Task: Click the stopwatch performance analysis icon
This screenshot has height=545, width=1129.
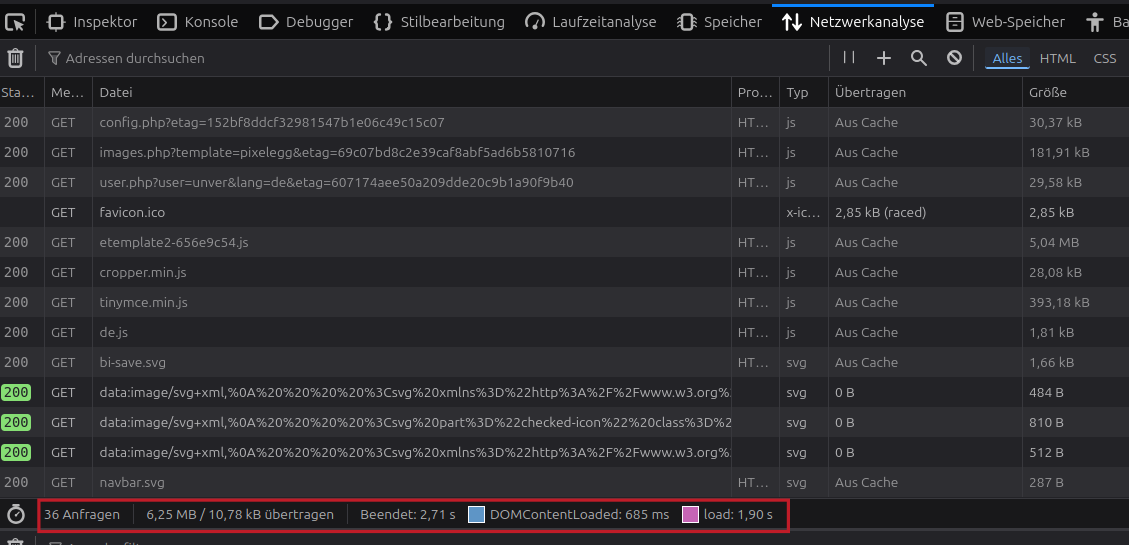Action: tap(16, 514)
